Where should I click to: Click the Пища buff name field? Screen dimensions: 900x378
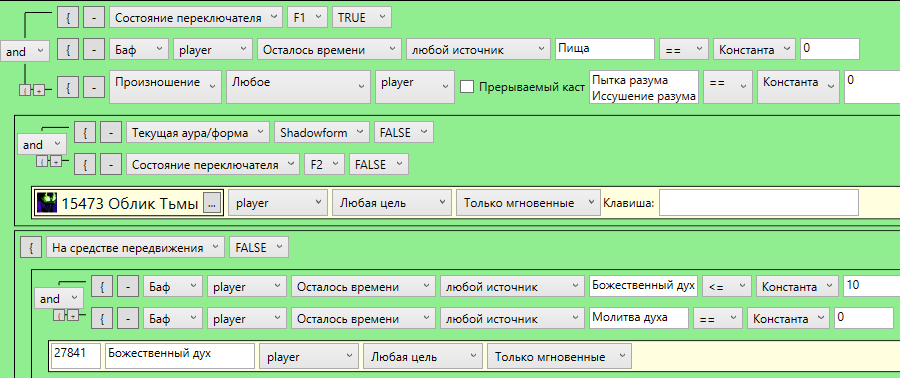pos(605,49)
